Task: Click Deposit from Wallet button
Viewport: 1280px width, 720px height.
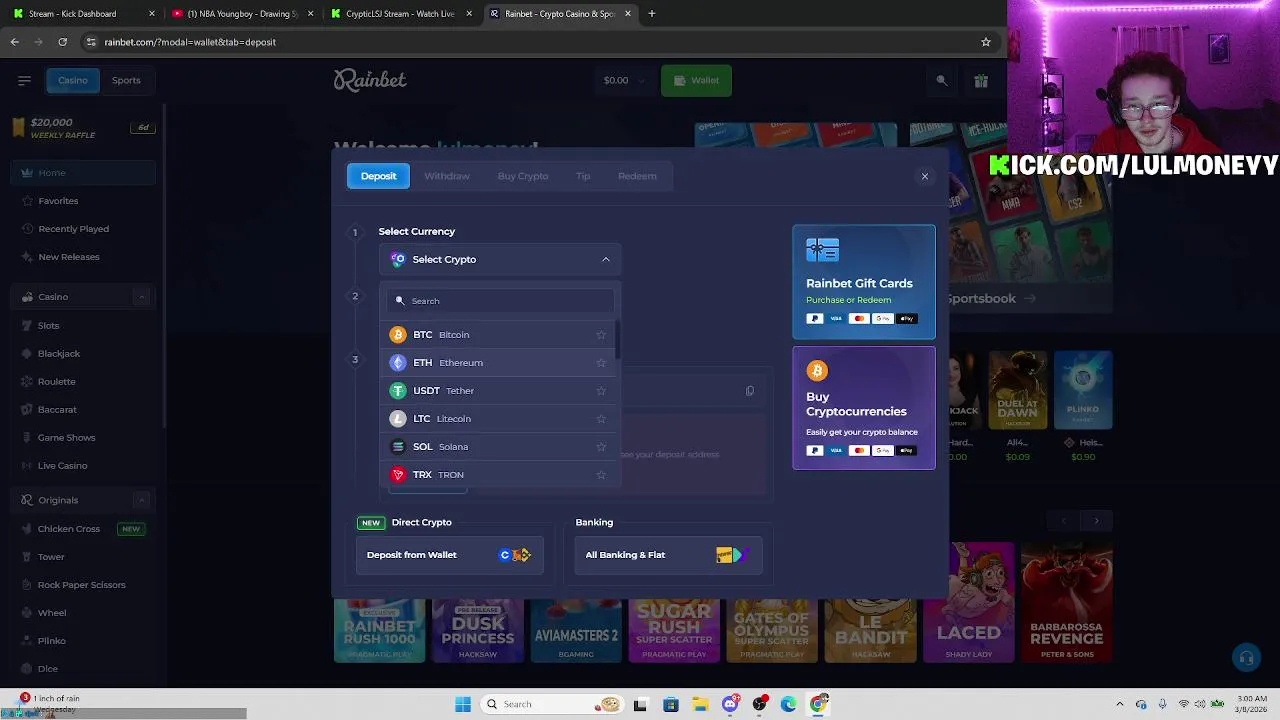Action: (450, 555)
